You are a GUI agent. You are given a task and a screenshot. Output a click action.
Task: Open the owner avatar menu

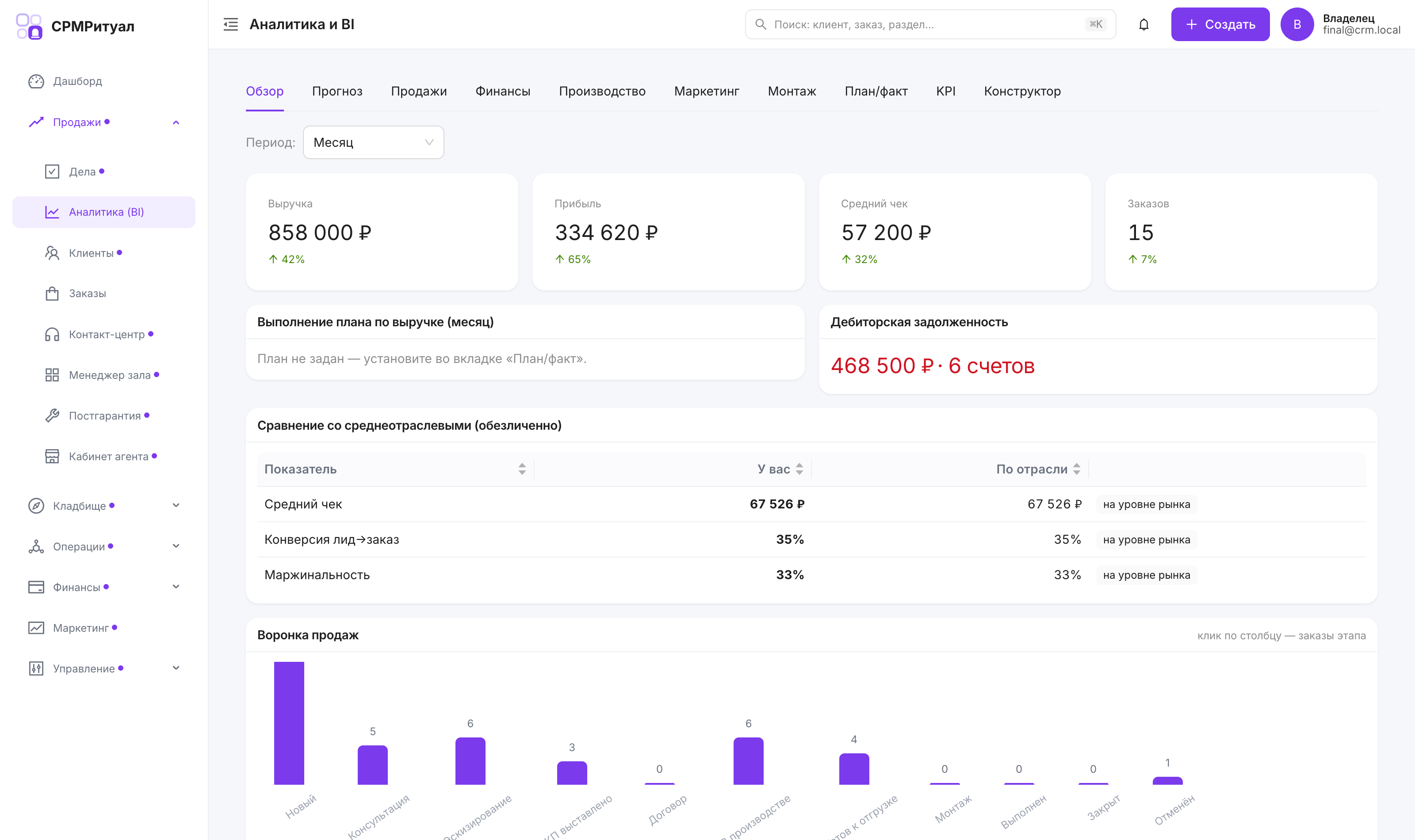click(1296, 24)
